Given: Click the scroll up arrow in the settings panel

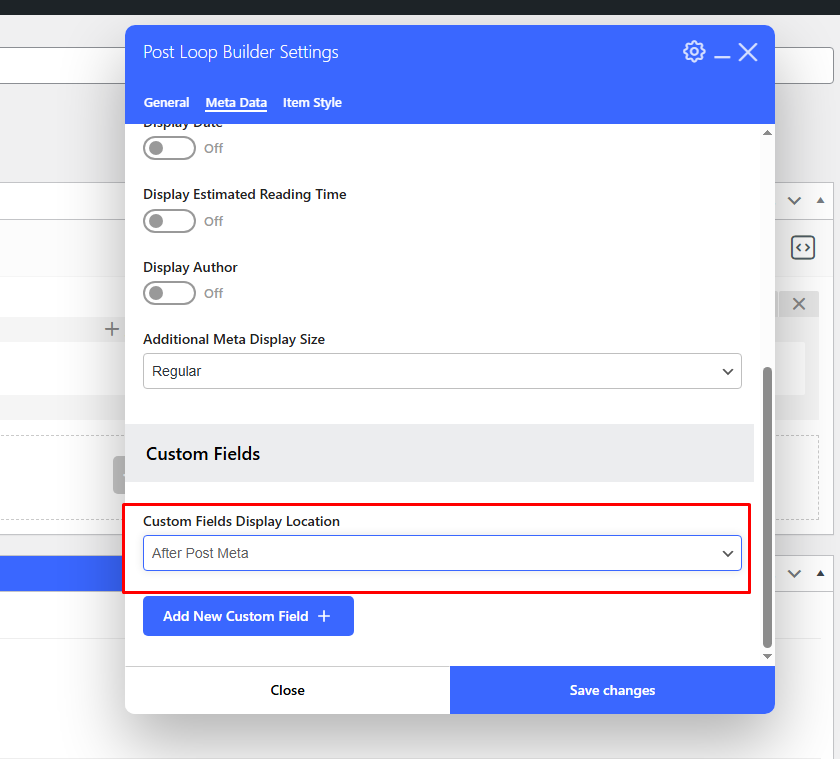Looking at the screenshot, I should tap(768, 133).
